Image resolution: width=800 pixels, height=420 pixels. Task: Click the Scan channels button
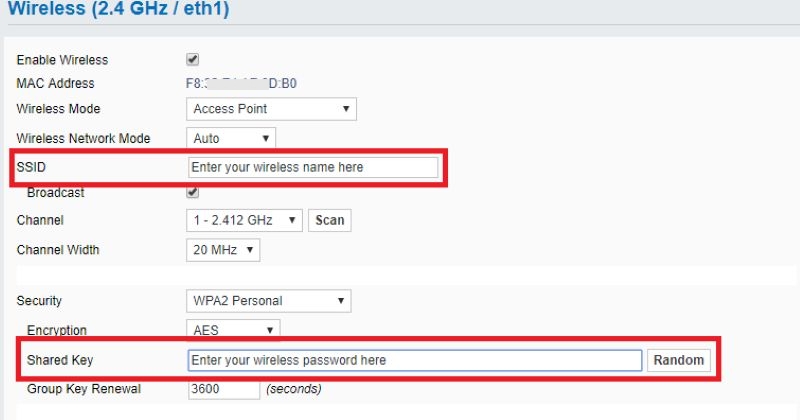coord(329,220)
